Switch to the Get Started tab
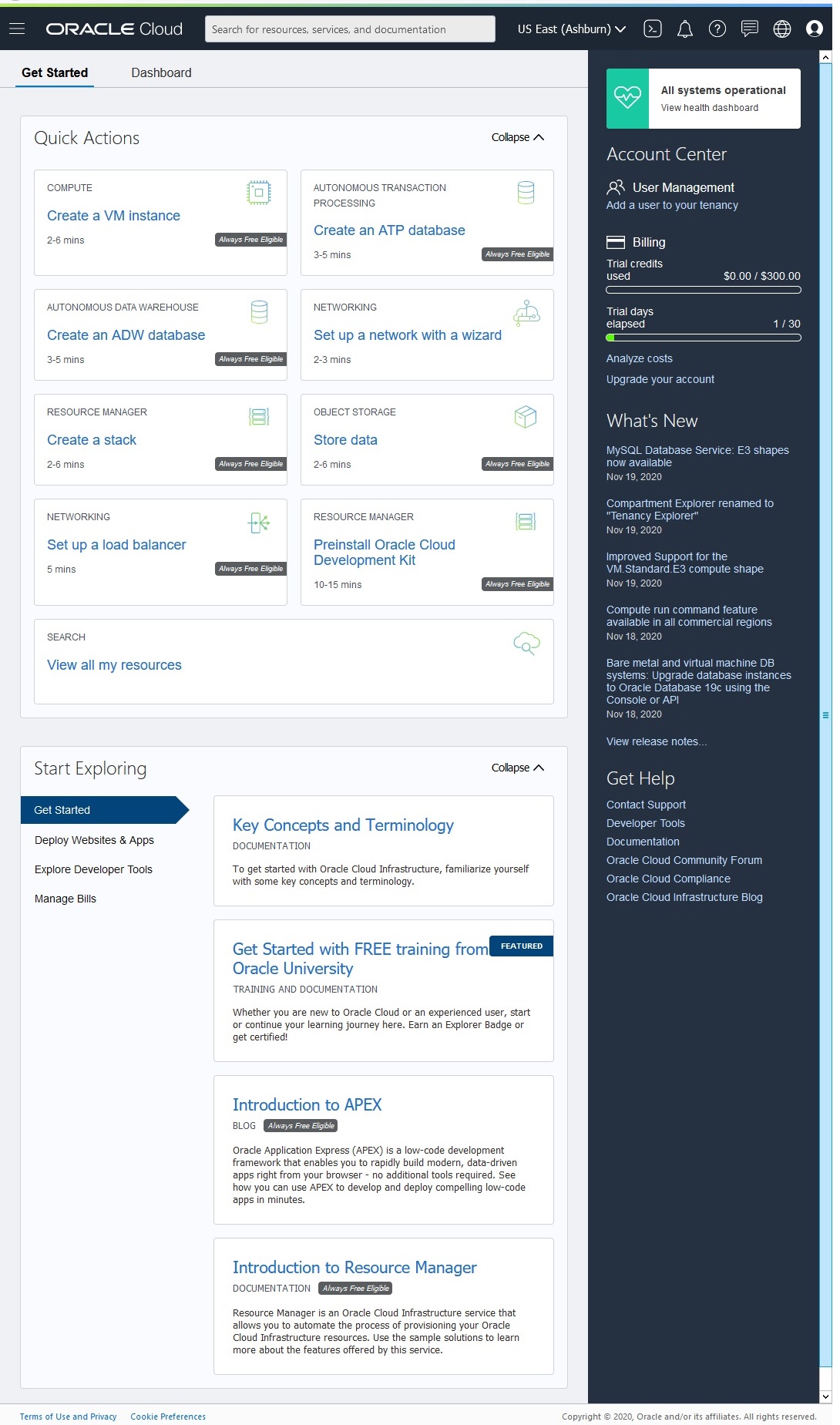The image size is (840, 1425). point(55,72)
